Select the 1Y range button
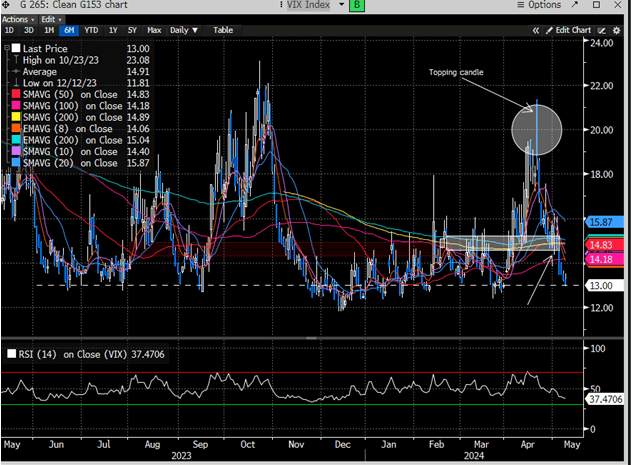The image size is (631, 465). (112, 30)
